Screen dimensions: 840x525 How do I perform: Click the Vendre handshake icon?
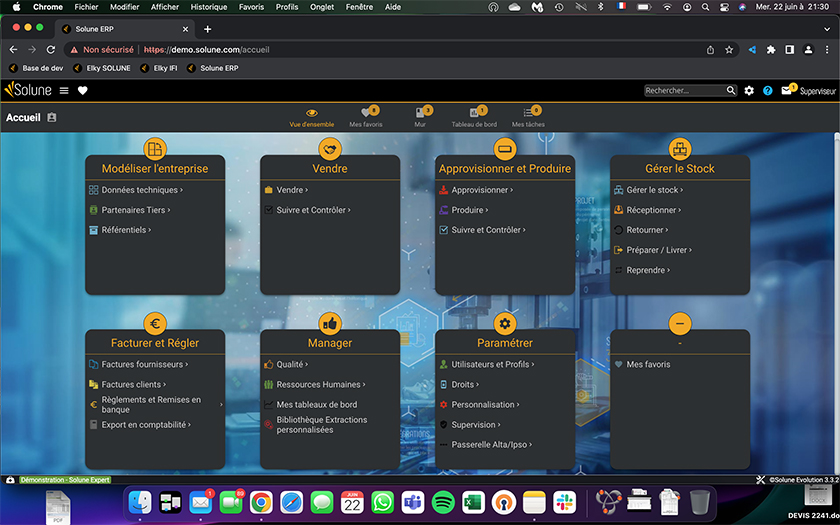[330, 149]
